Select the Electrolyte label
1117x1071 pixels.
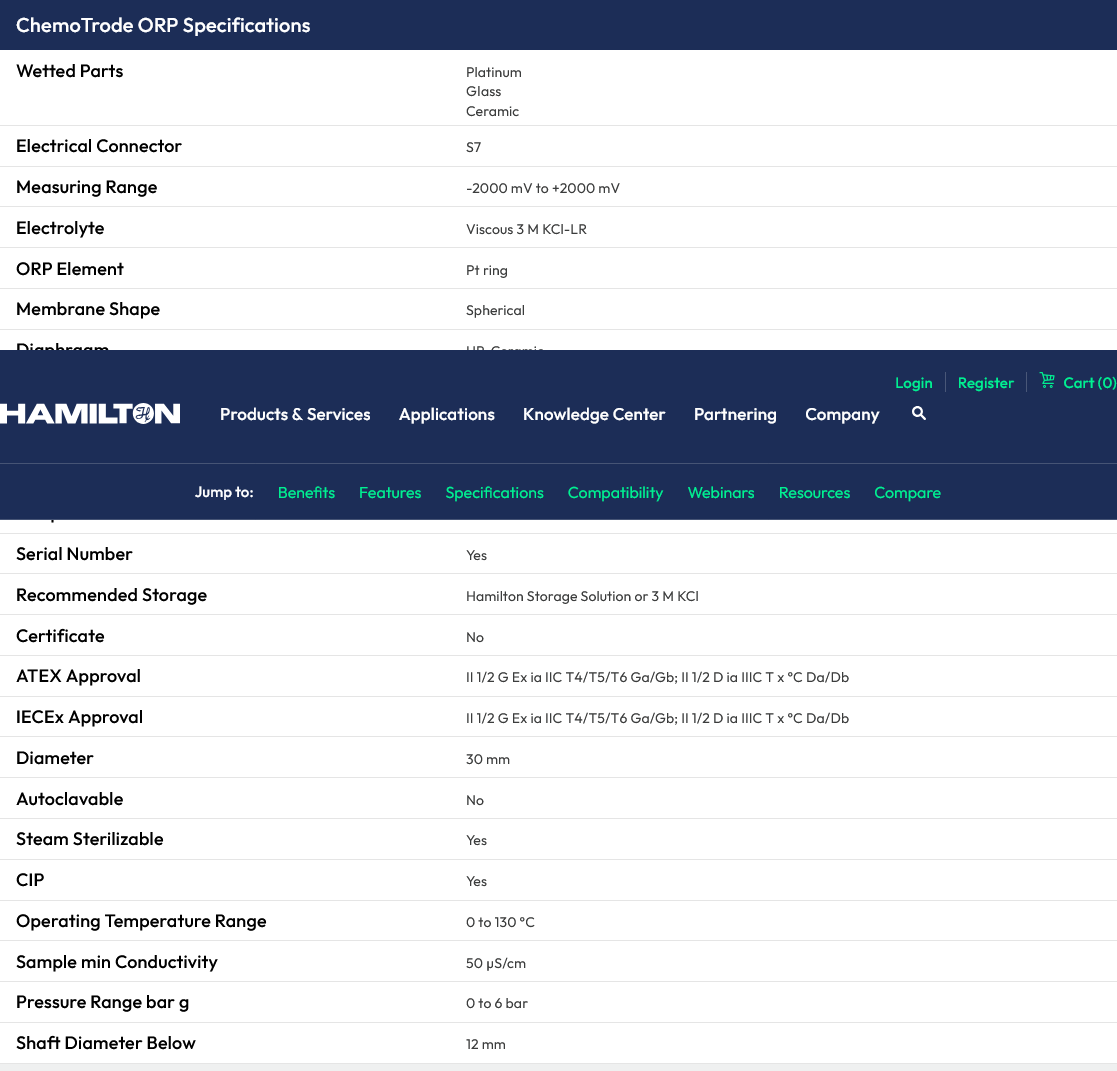[61, 228]
